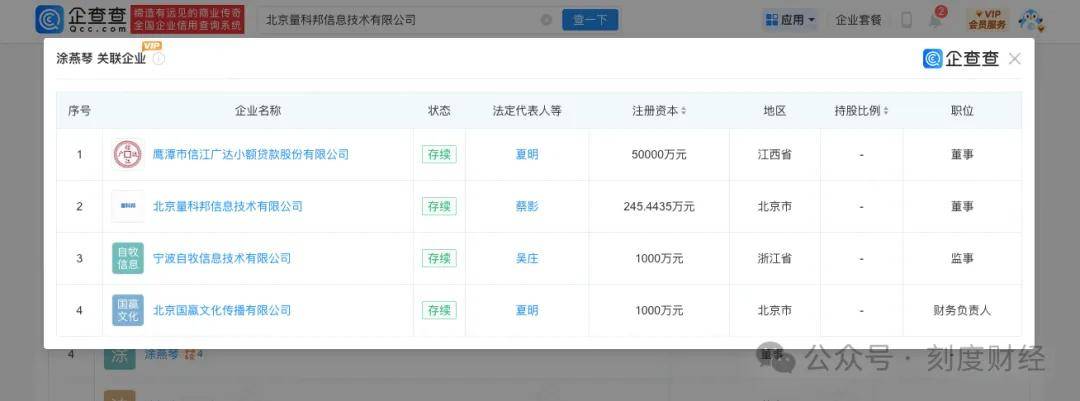This screenshot has width=1080, height=401.
Task: Click 1000万元 in 宁波自牧 row
Action: tap(659, 258)
